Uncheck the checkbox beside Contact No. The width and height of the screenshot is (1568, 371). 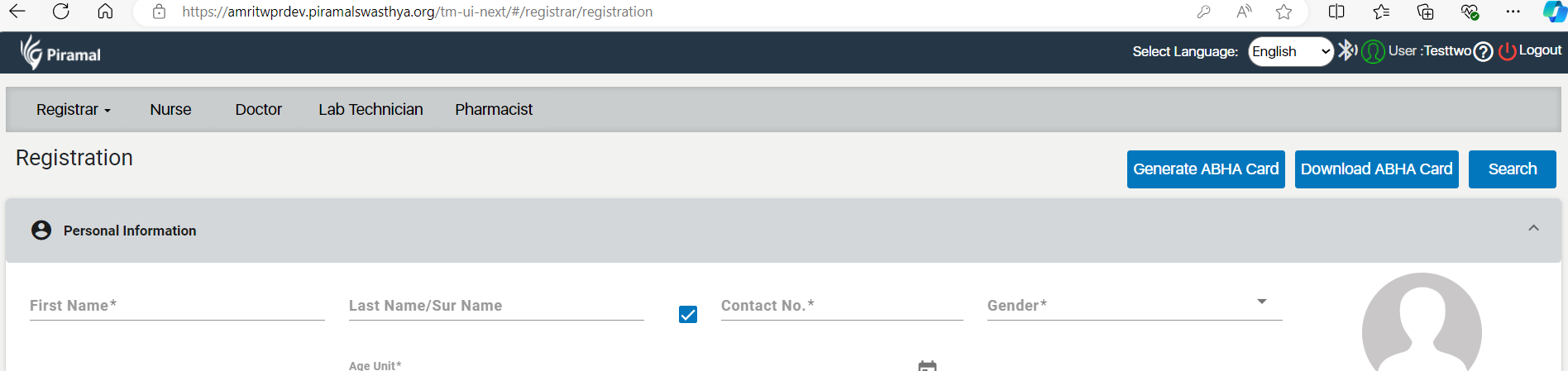click(x=688, y=314)
